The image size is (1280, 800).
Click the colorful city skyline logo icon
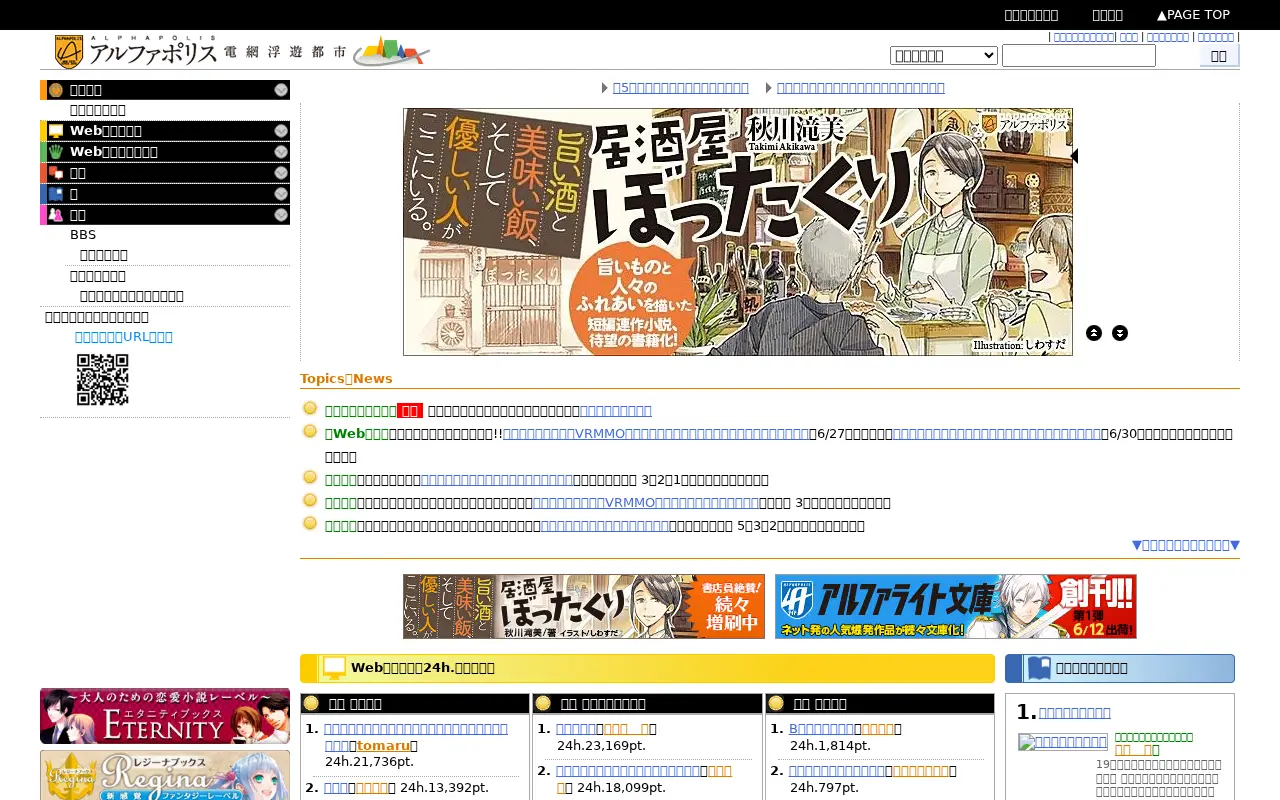391,51
